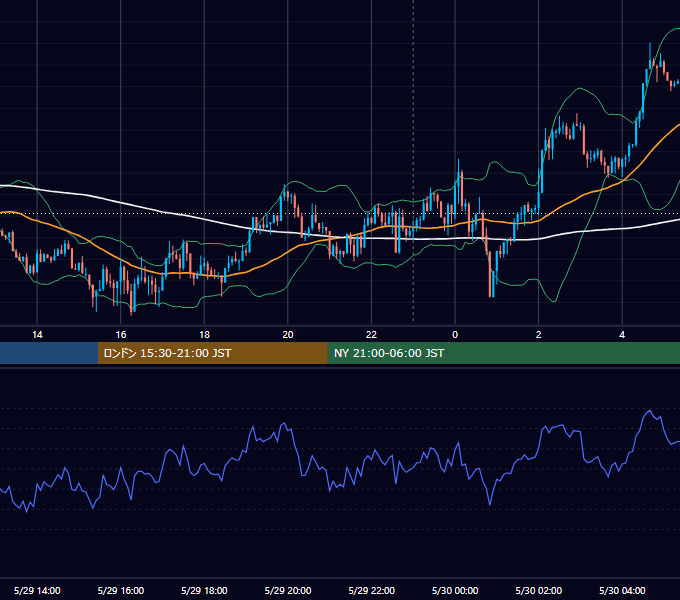Click the London session bar 15:30-21:00 JST
The width and height of the screenshot is (680, 600).
point(212,353)
